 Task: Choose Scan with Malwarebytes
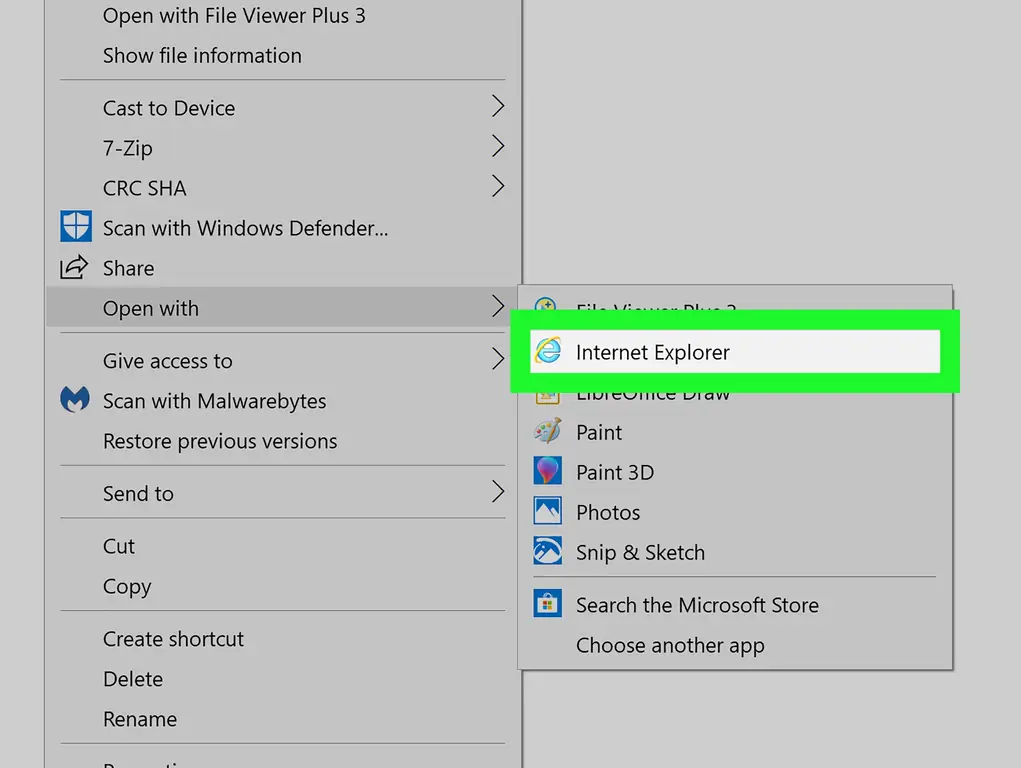pos(283,401)
